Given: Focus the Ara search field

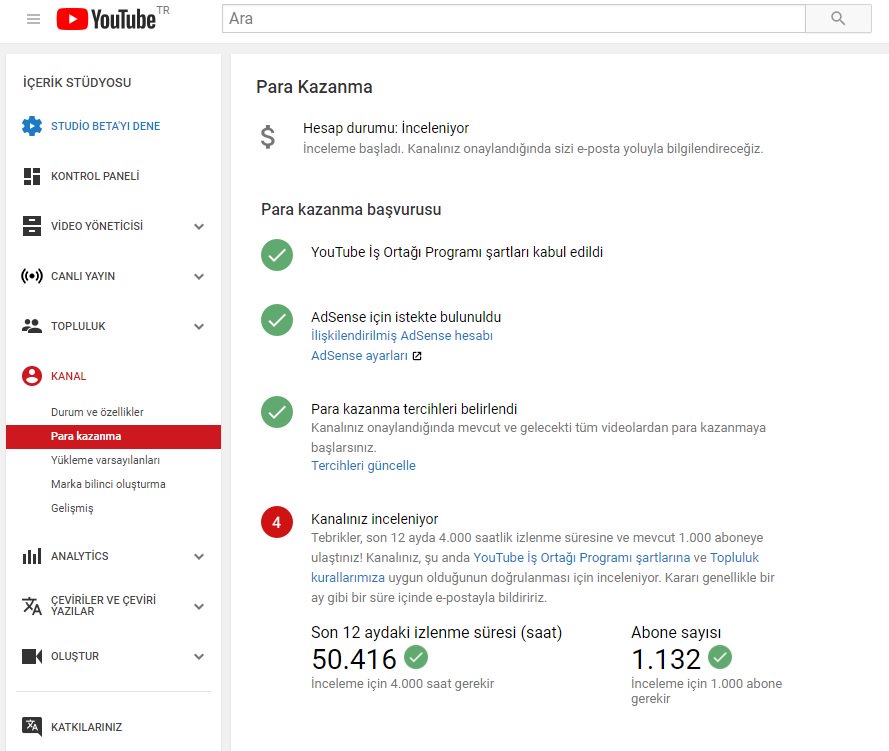Looking at the screenshot, I should (514, 19).
